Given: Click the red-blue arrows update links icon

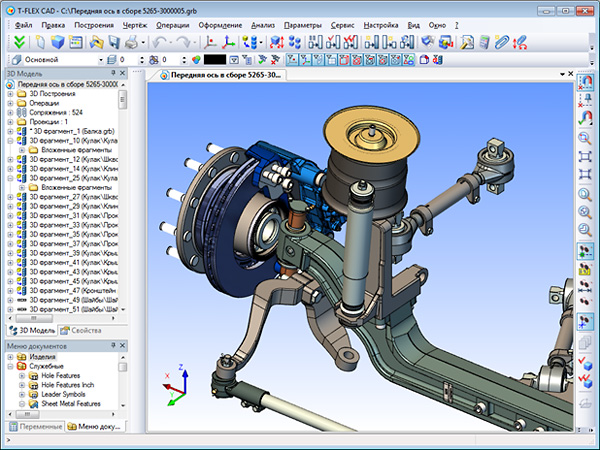Looking at the screenshot, I should pos(520,42).
